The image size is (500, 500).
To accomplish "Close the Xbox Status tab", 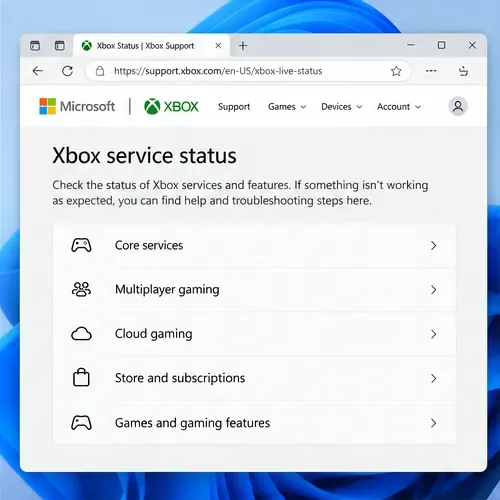I will pyautogui.click(x=218, y=45).
